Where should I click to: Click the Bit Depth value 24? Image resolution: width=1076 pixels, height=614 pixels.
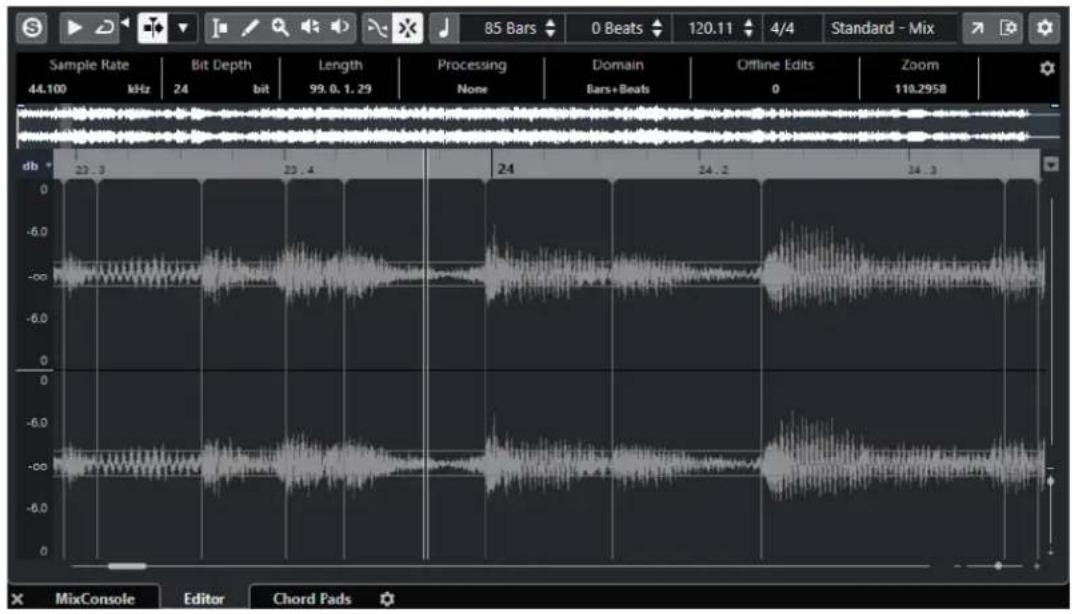coord(181,89)
